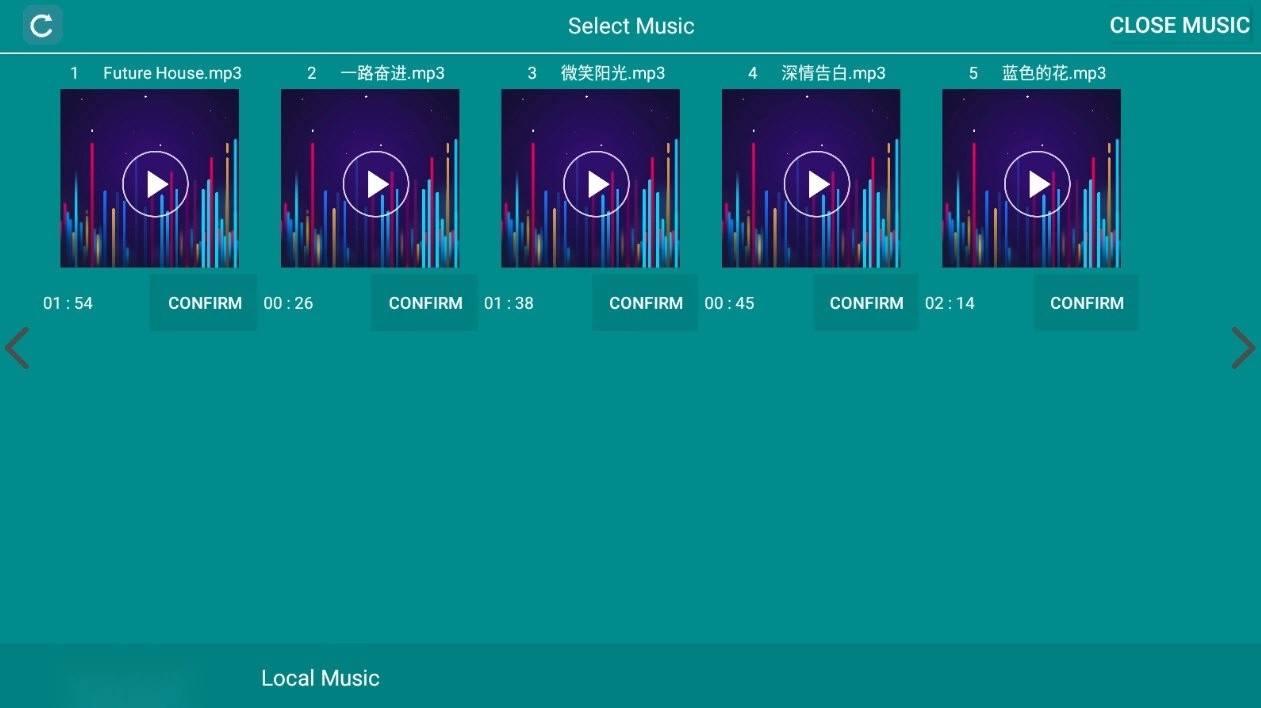This screenshot has width=1261, height=708.
Task: Go to previous page with left arrow
Action: coord(17,348)
